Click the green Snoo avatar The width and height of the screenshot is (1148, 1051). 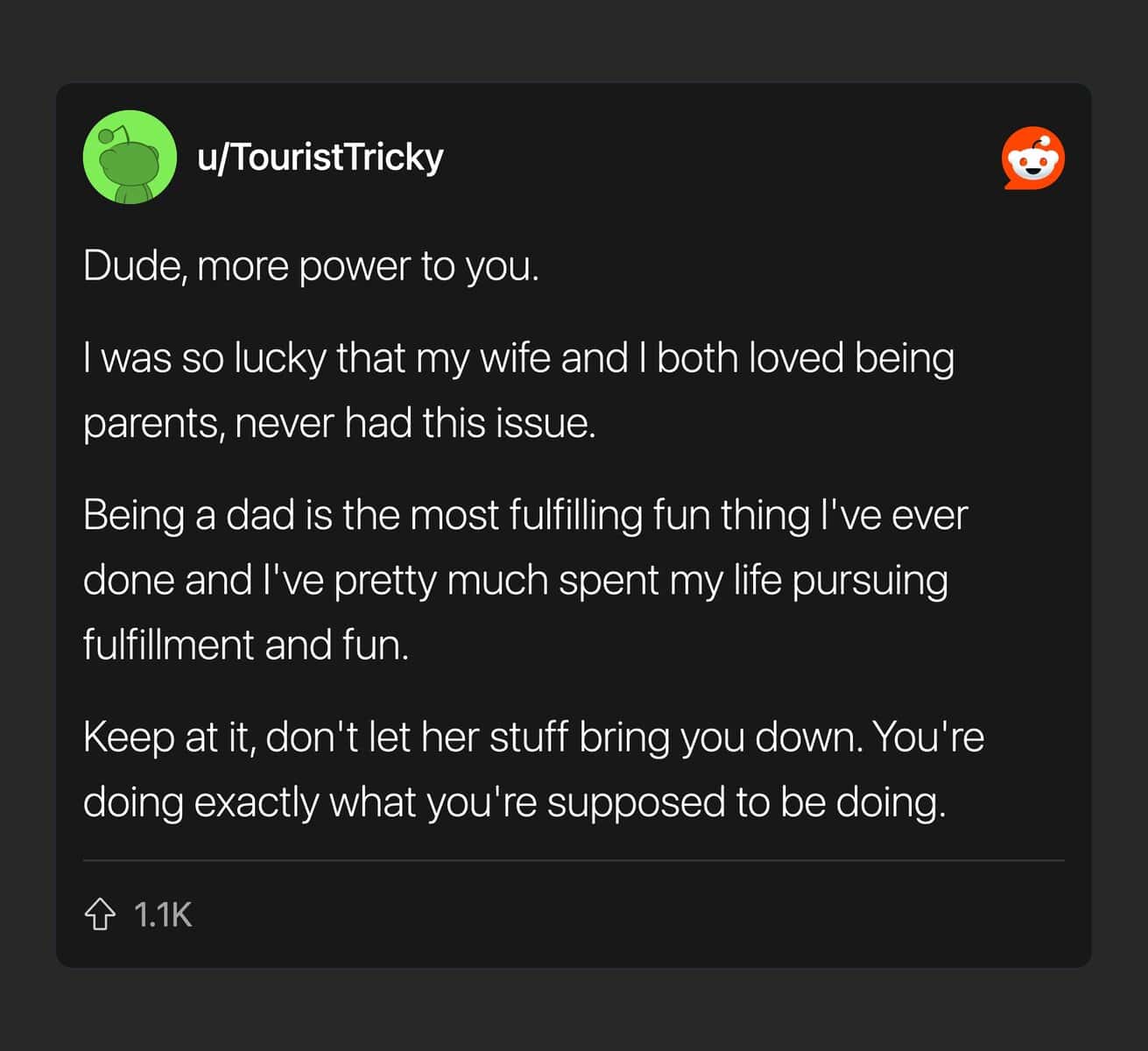pyautogui.click(x=130, y=158)
